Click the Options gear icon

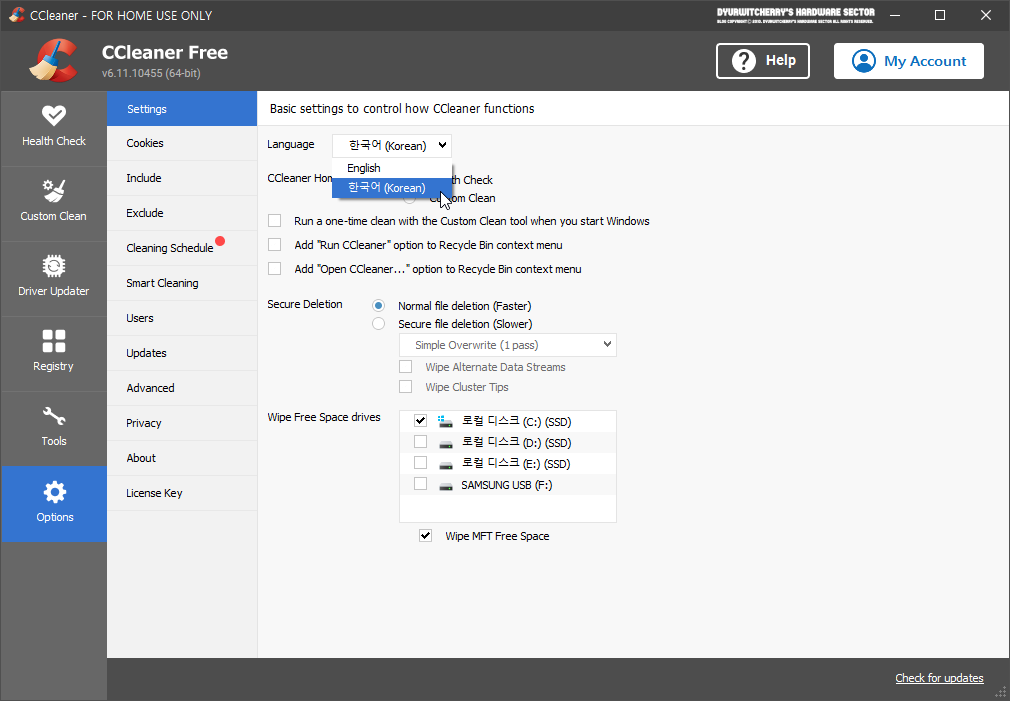(54, 492)
